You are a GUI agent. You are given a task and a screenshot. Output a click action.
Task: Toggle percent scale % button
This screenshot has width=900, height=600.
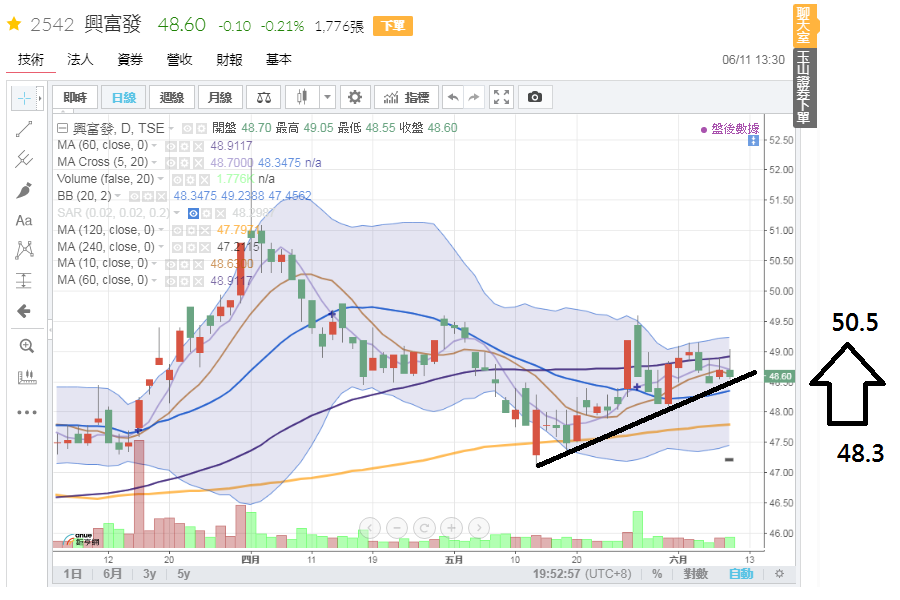tap(657, 574)
